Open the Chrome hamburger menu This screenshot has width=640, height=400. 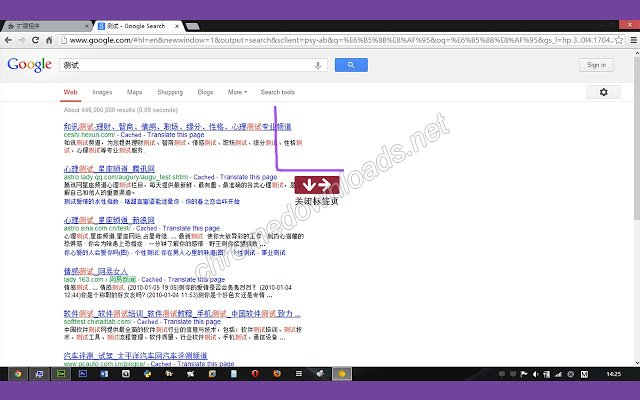click(633, 40)
